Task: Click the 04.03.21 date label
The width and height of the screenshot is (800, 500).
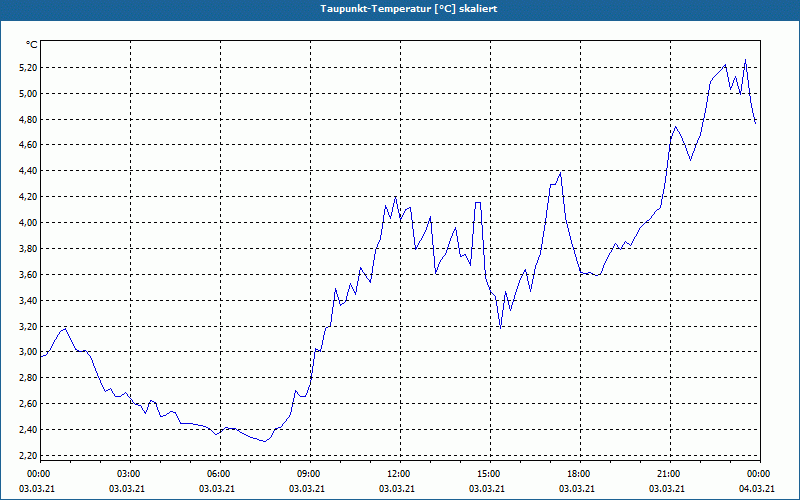Action: pyautogui.click(x=757, y=488)
